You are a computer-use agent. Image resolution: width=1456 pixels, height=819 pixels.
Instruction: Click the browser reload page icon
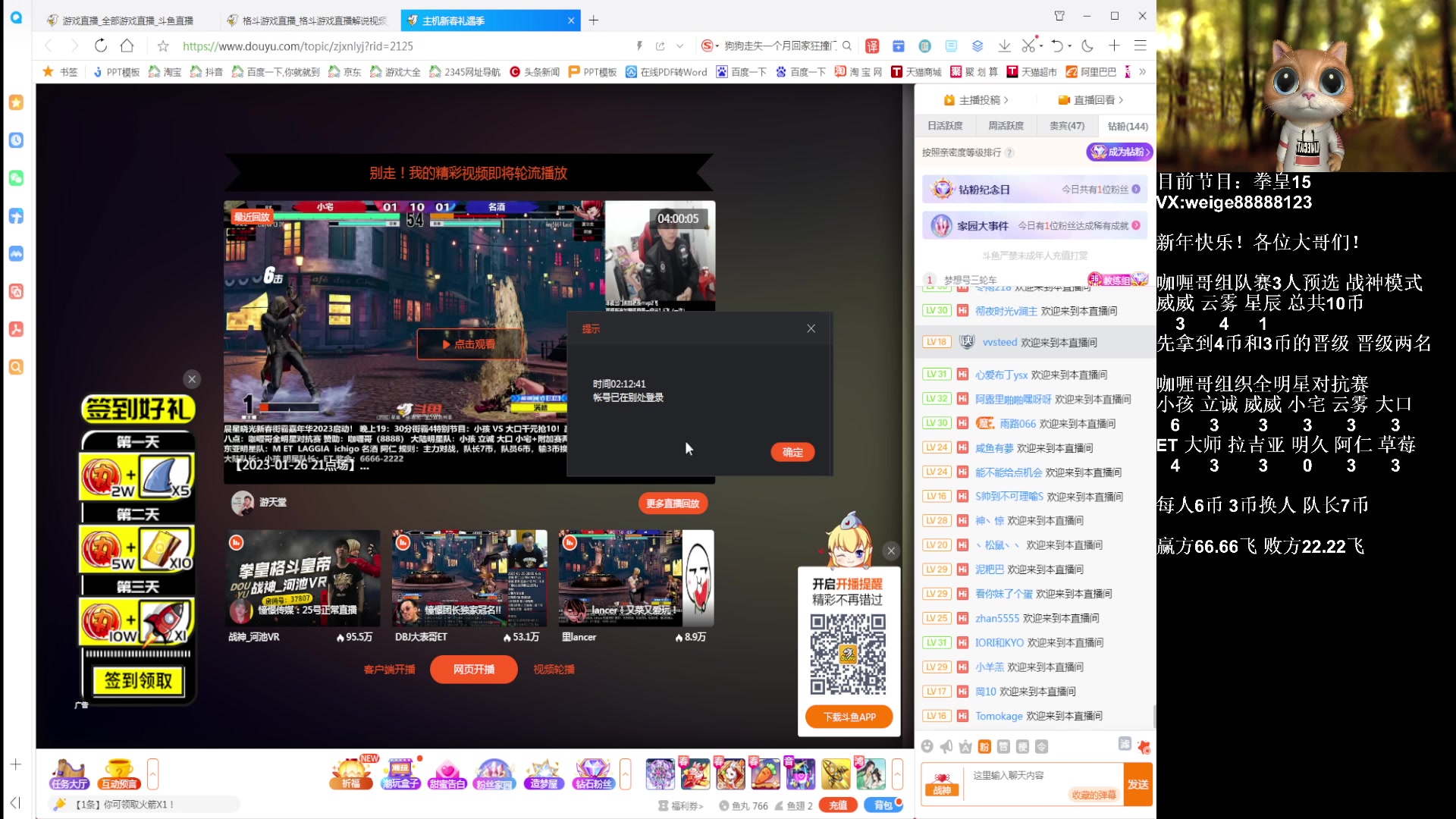(101, 45)
